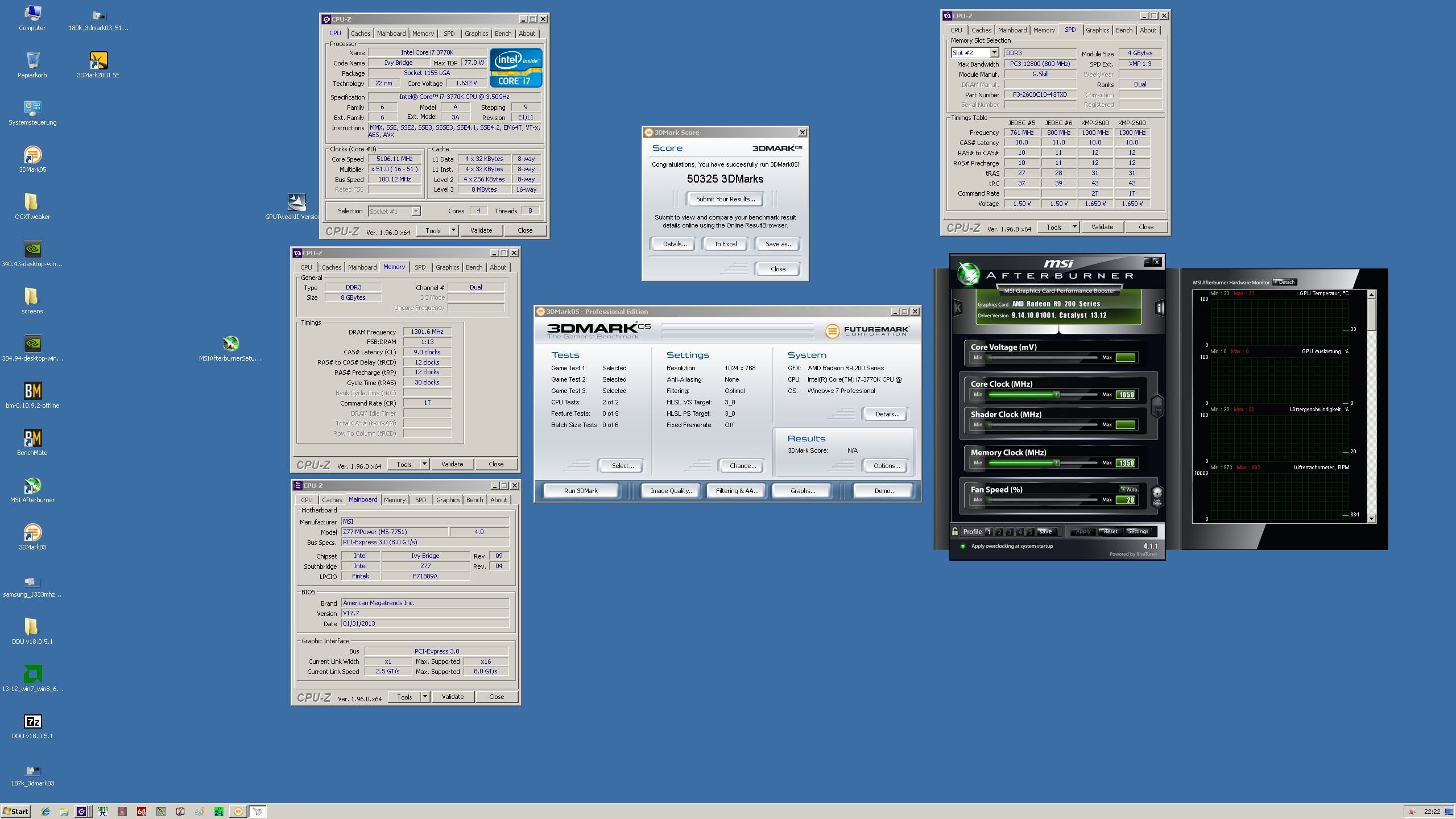Click Run 3DMark button
1456x819 pixels.
[x=581, y=491]
